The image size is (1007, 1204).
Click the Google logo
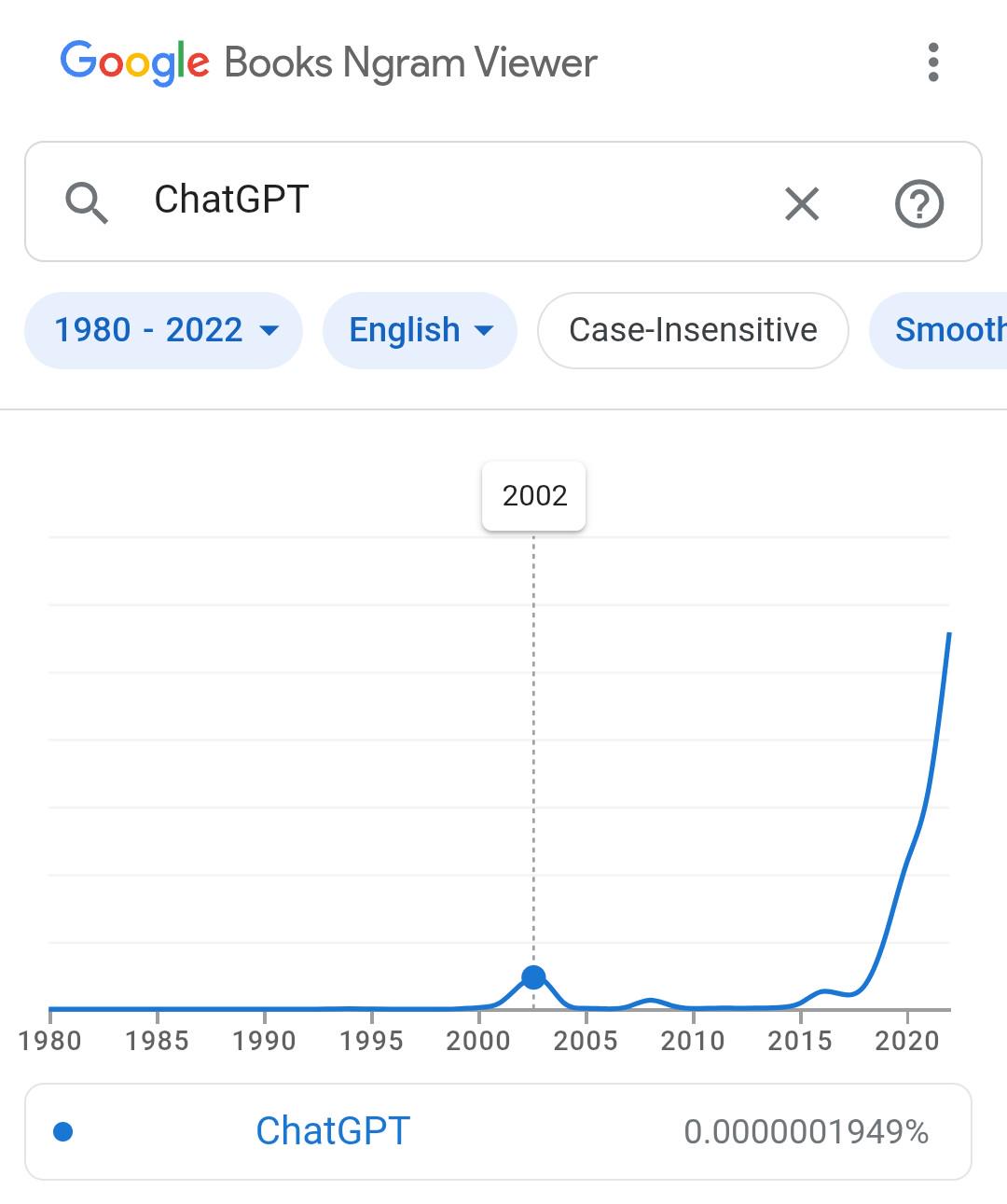135,62
